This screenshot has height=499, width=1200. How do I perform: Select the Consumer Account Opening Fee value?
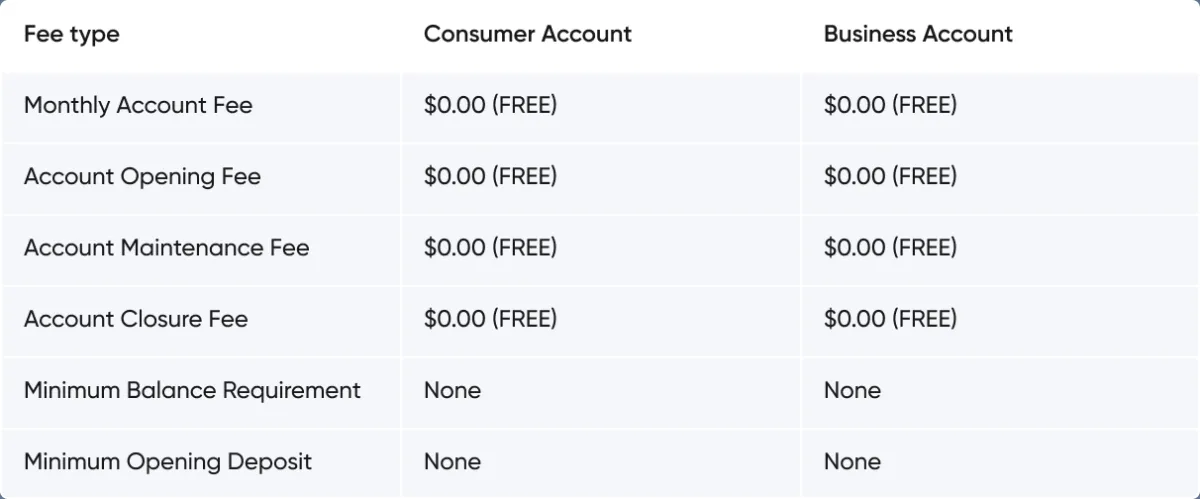490,177
